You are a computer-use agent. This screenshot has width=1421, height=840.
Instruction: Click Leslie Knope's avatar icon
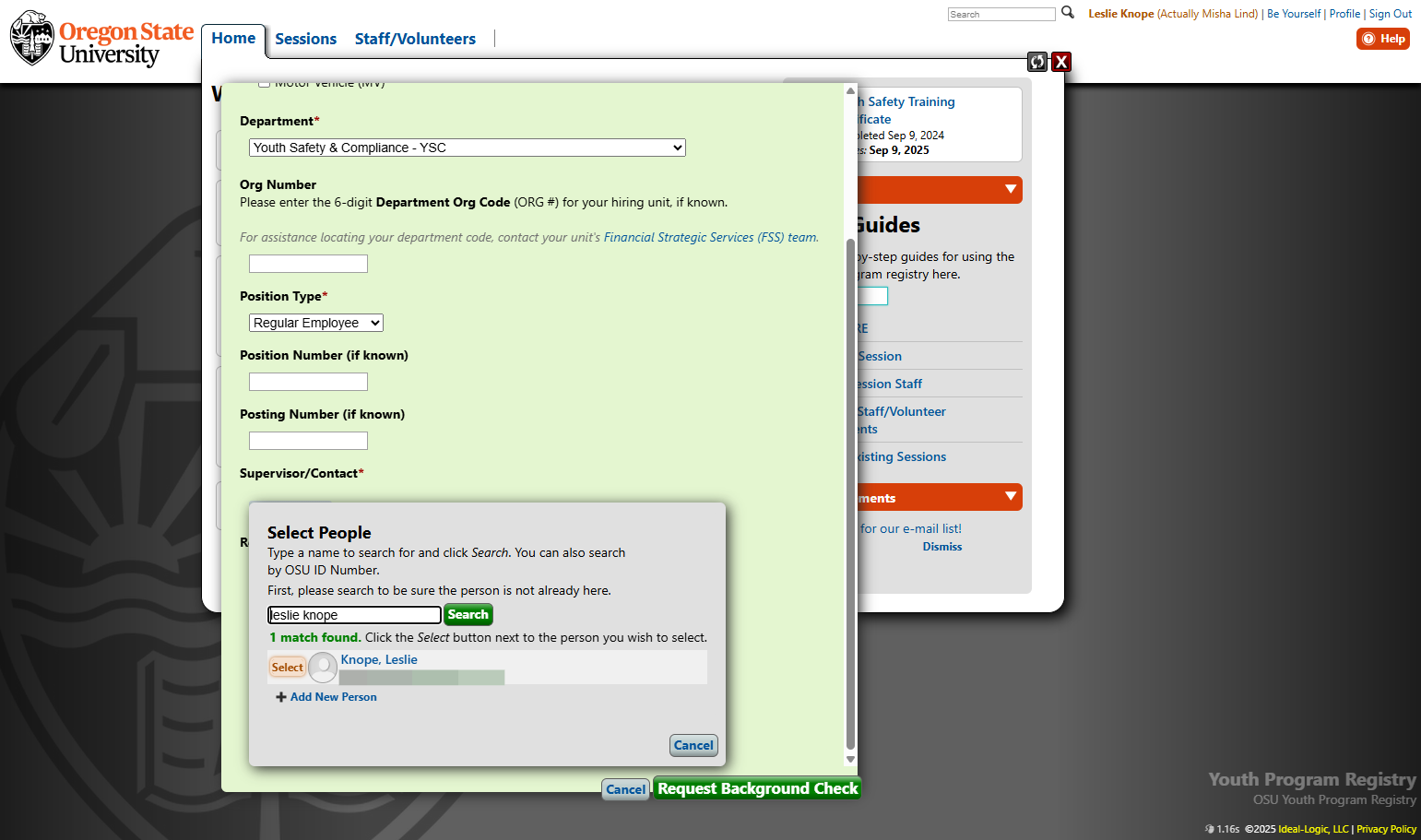323,667
